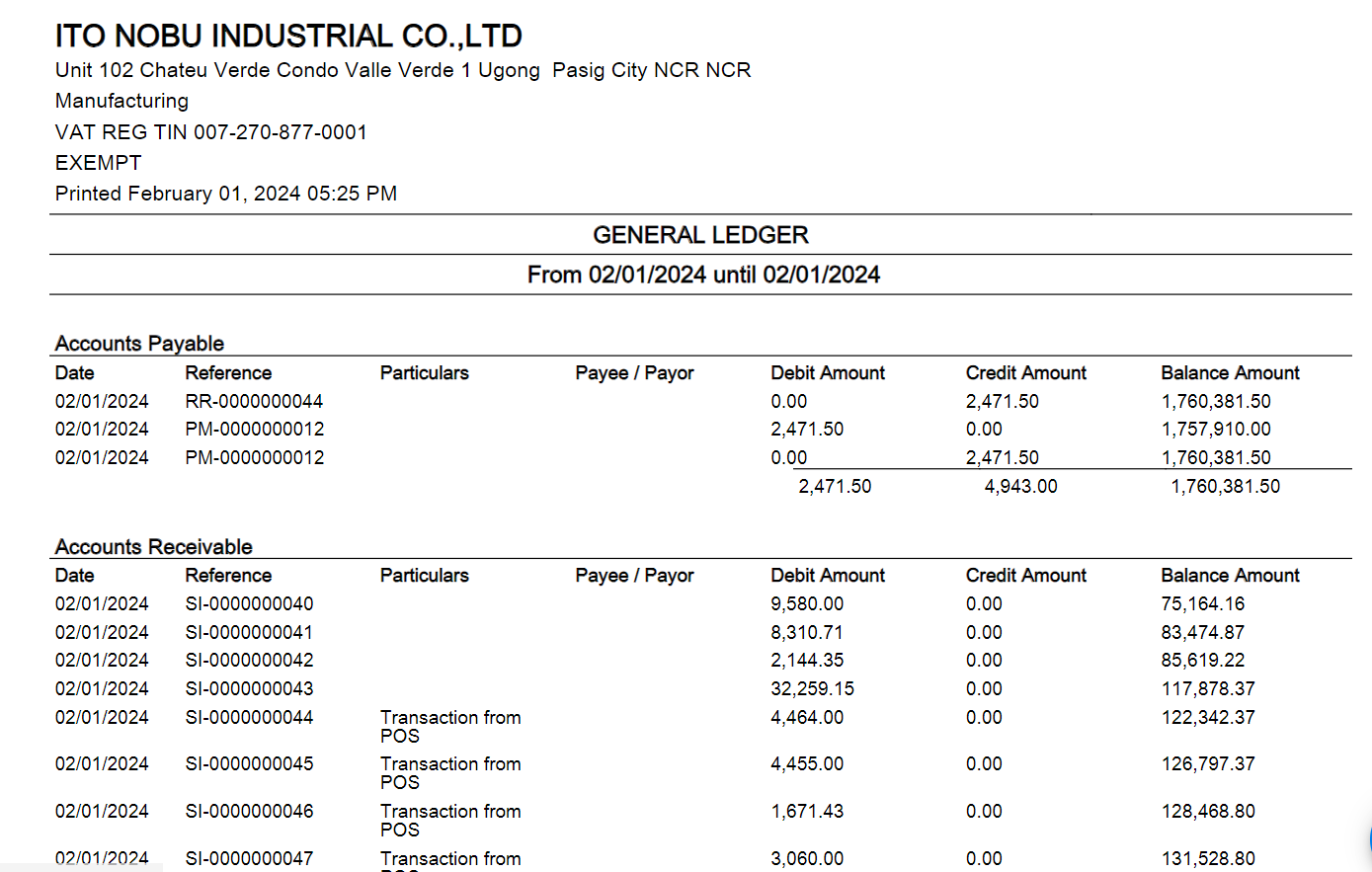Select debit amount 2,144.35

807,661
